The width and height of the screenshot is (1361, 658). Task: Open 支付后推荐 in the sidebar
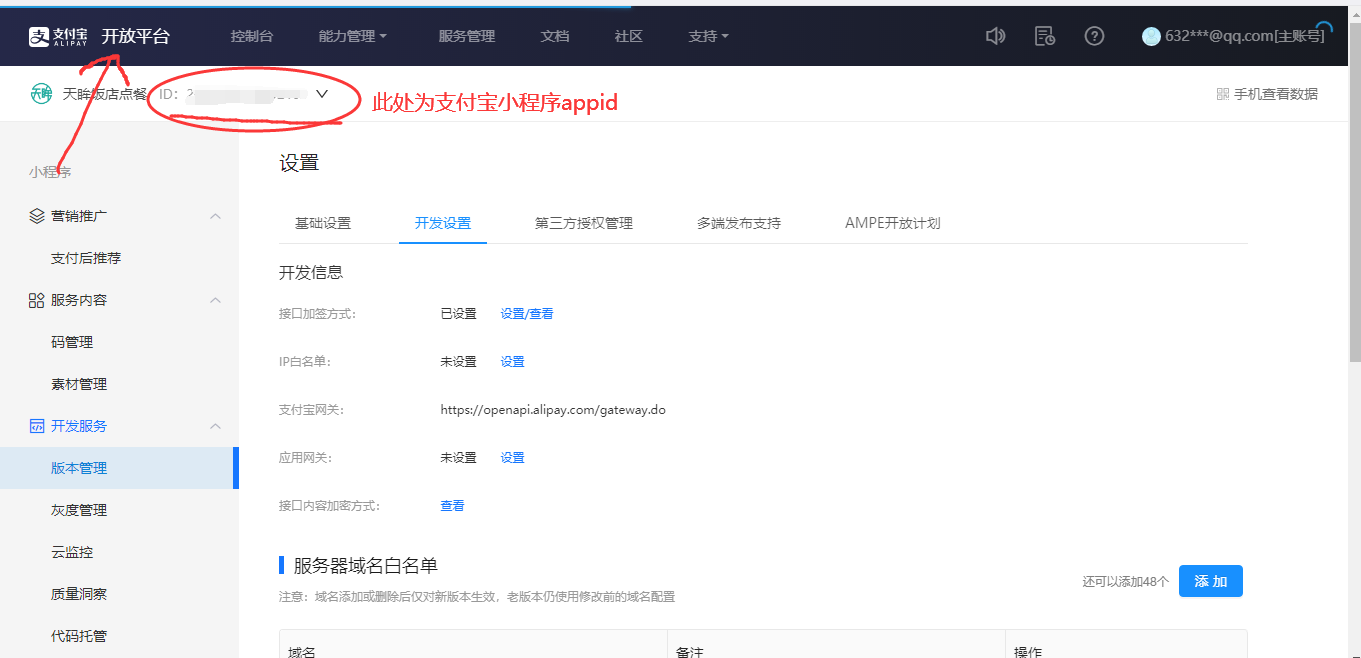(86, 258)
